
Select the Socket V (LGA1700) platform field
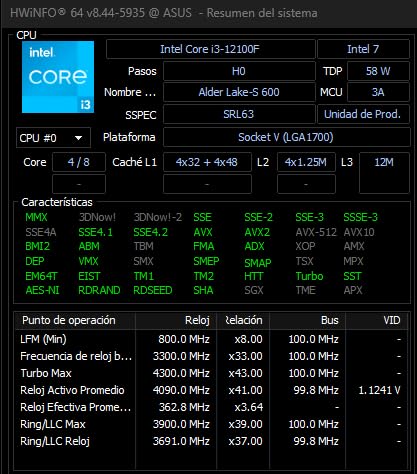coord(286,137)
